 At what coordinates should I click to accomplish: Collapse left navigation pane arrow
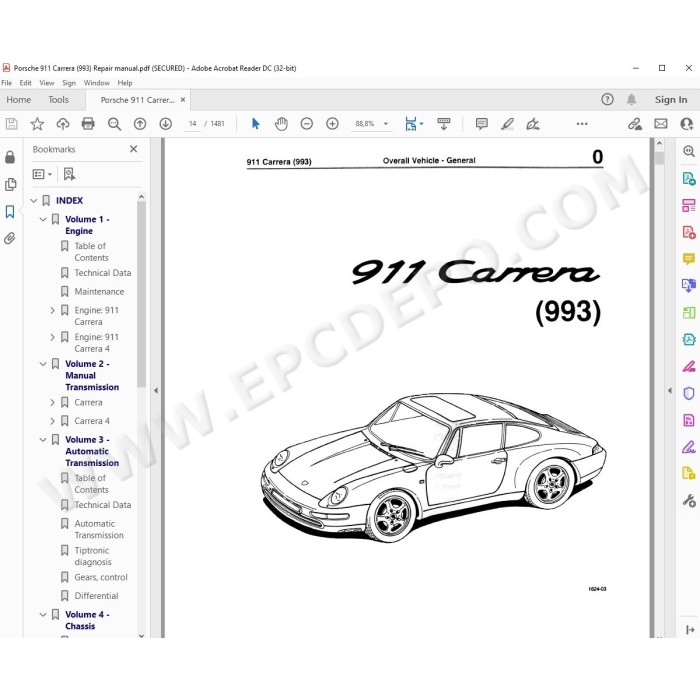[x=156, y=391]
